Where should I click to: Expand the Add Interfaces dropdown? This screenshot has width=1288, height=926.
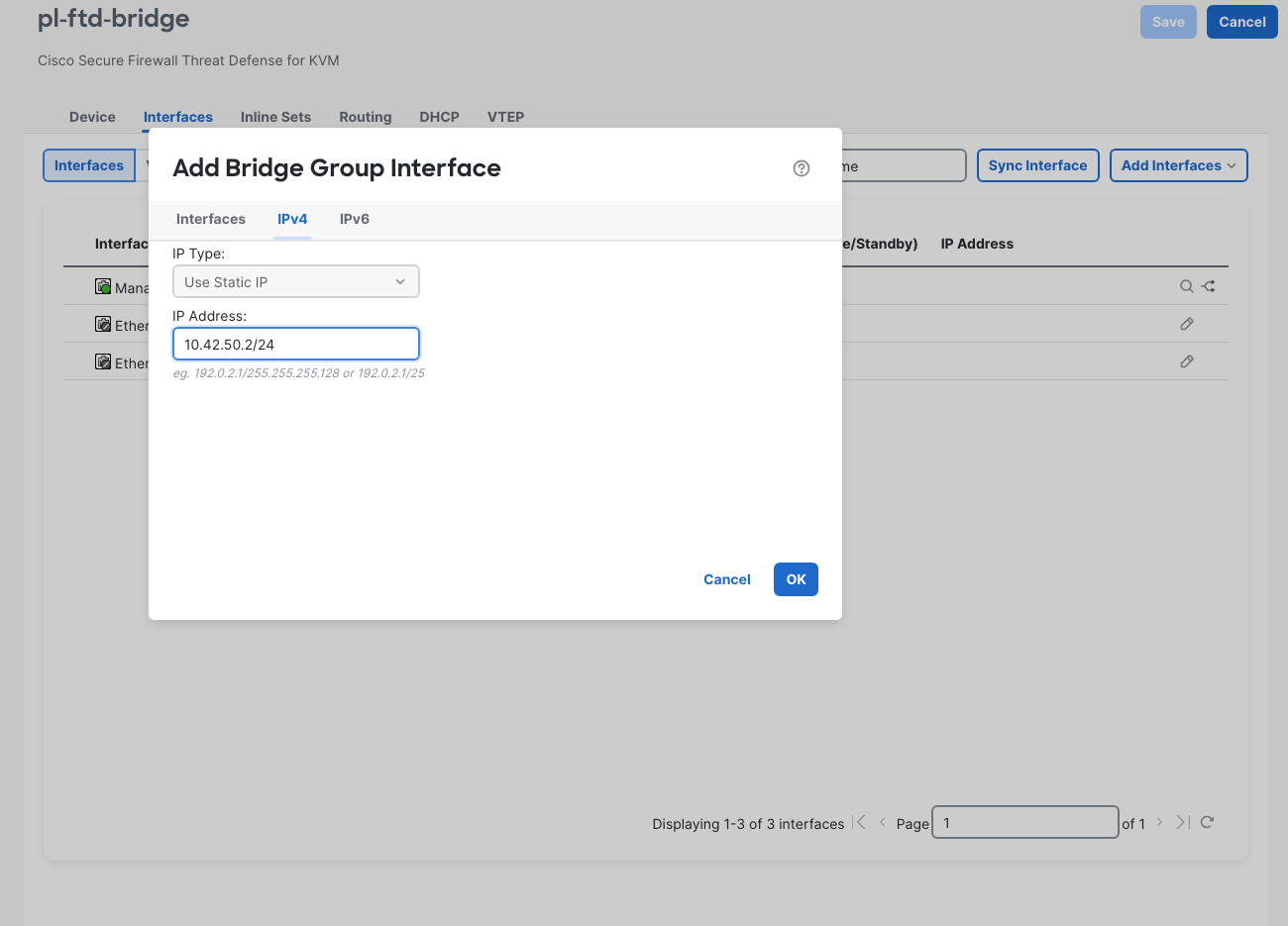point(1178,165)
